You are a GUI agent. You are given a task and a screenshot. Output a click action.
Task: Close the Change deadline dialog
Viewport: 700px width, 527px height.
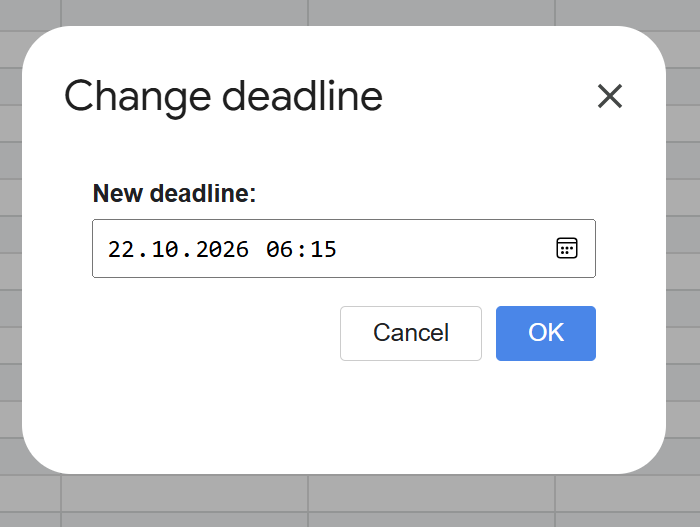point(609,96)
